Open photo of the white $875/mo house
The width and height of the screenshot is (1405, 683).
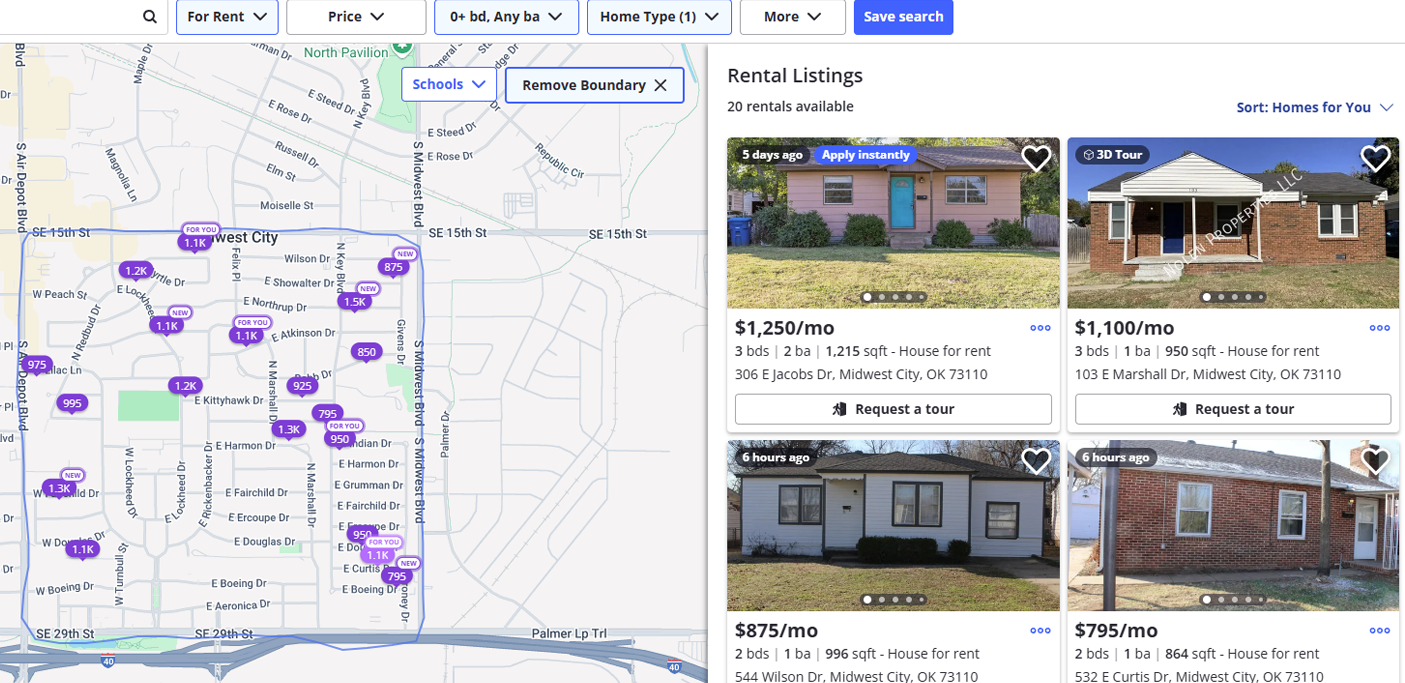[x=893, y=526]
